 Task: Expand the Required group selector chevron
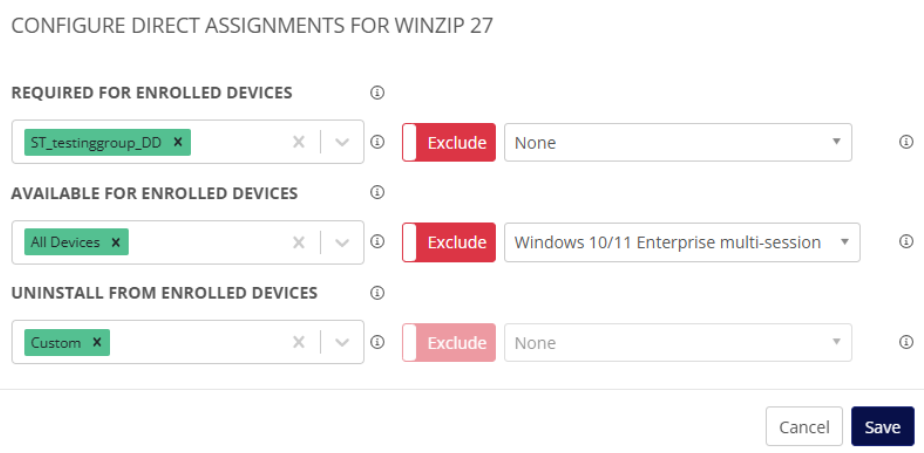343,142
